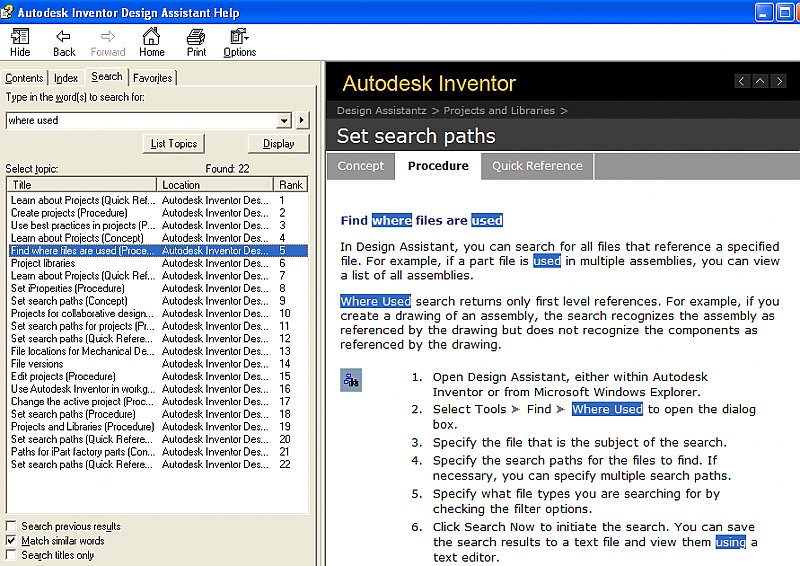
Task: Select 'Edit projects (Procedure)' topic
Action: tap(158, 376)
